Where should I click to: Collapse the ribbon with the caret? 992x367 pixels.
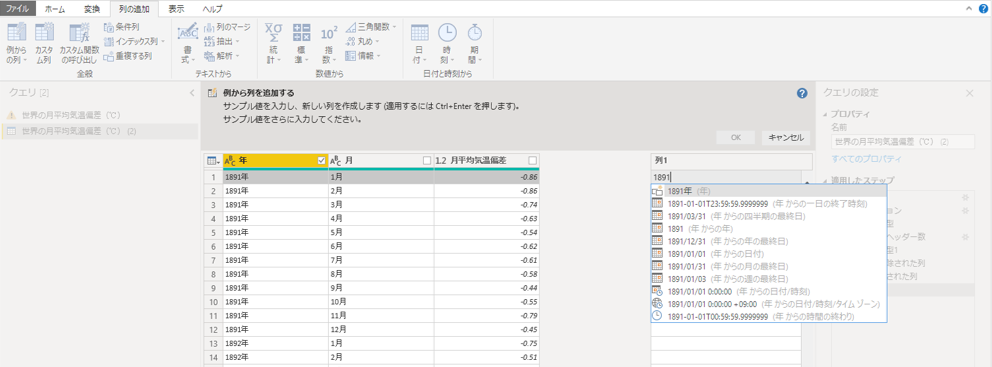click(x=969, y=9)
